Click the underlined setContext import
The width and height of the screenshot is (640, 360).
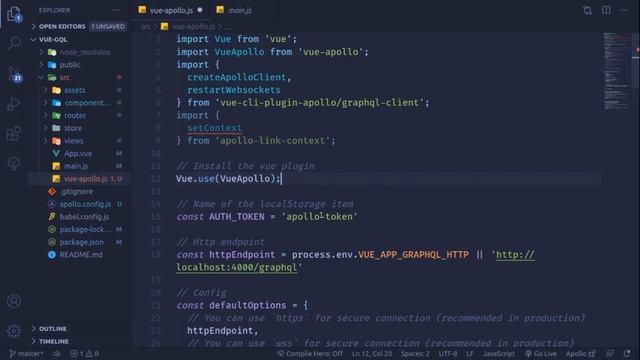(x=214, y=128)
